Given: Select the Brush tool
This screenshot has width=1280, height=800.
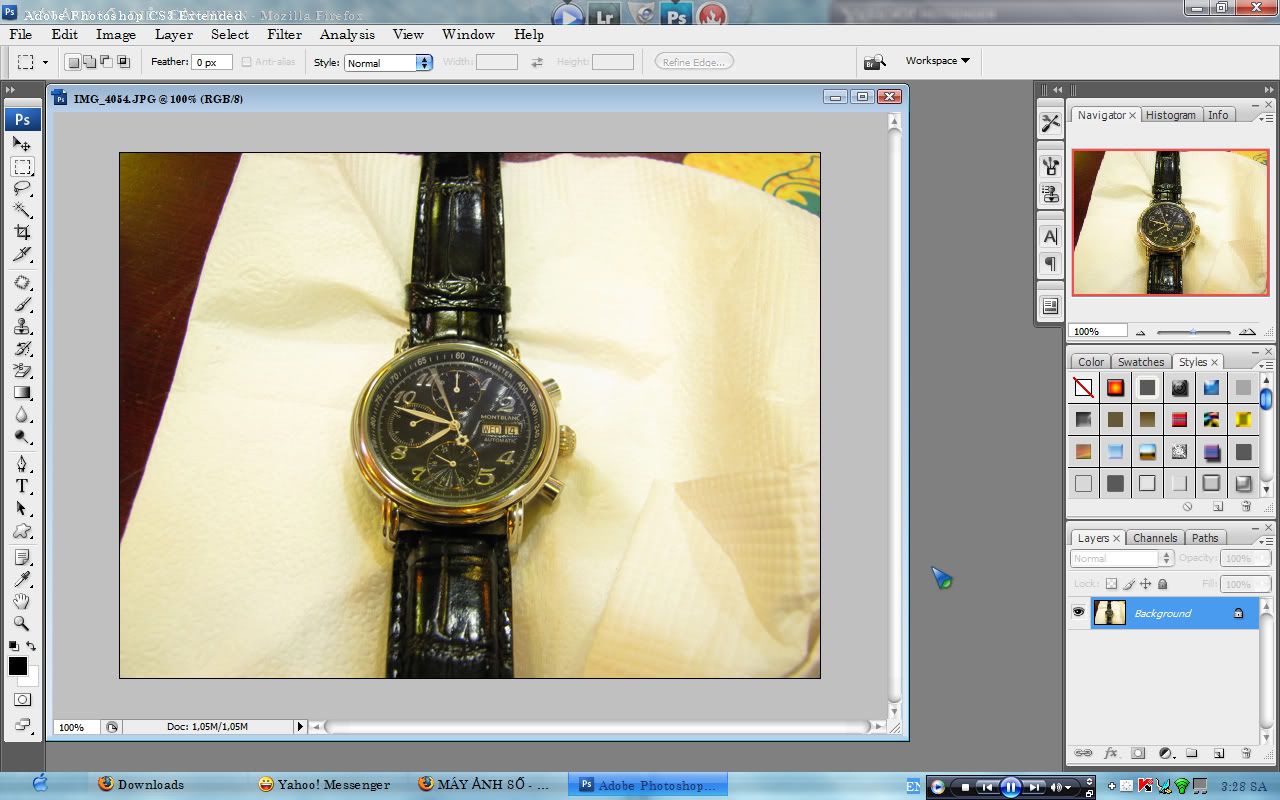Looking at the screenshot, I should (22, 305).
